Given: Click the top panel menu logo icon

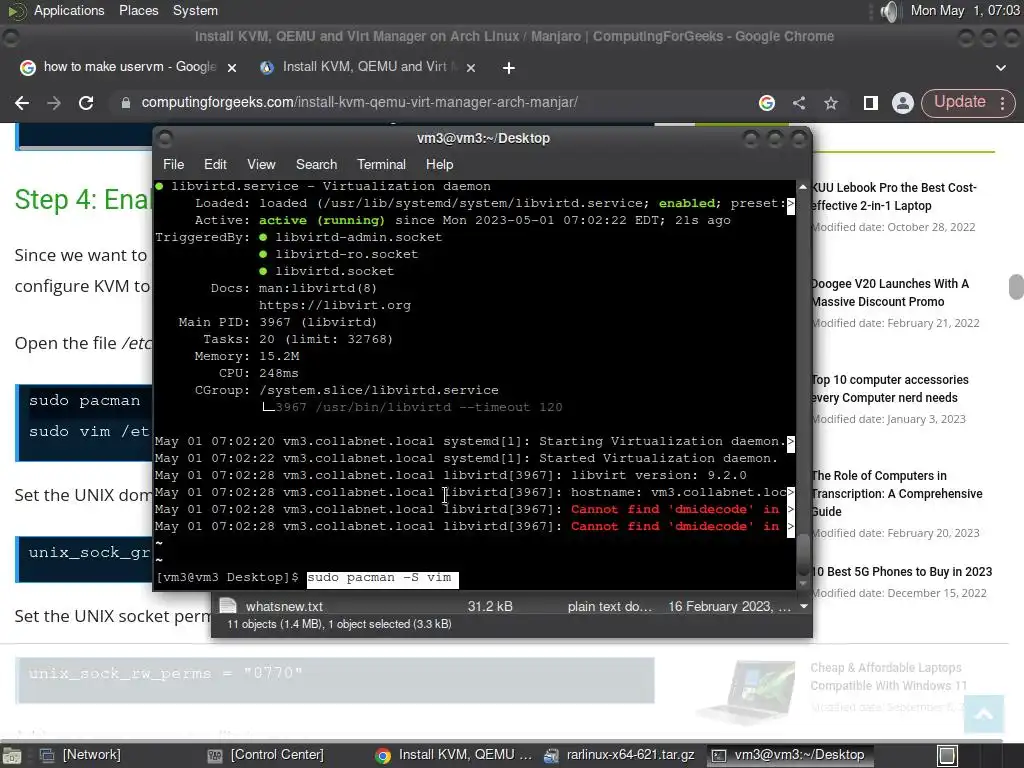Looking at the screenshot, I should click(16, 10).
